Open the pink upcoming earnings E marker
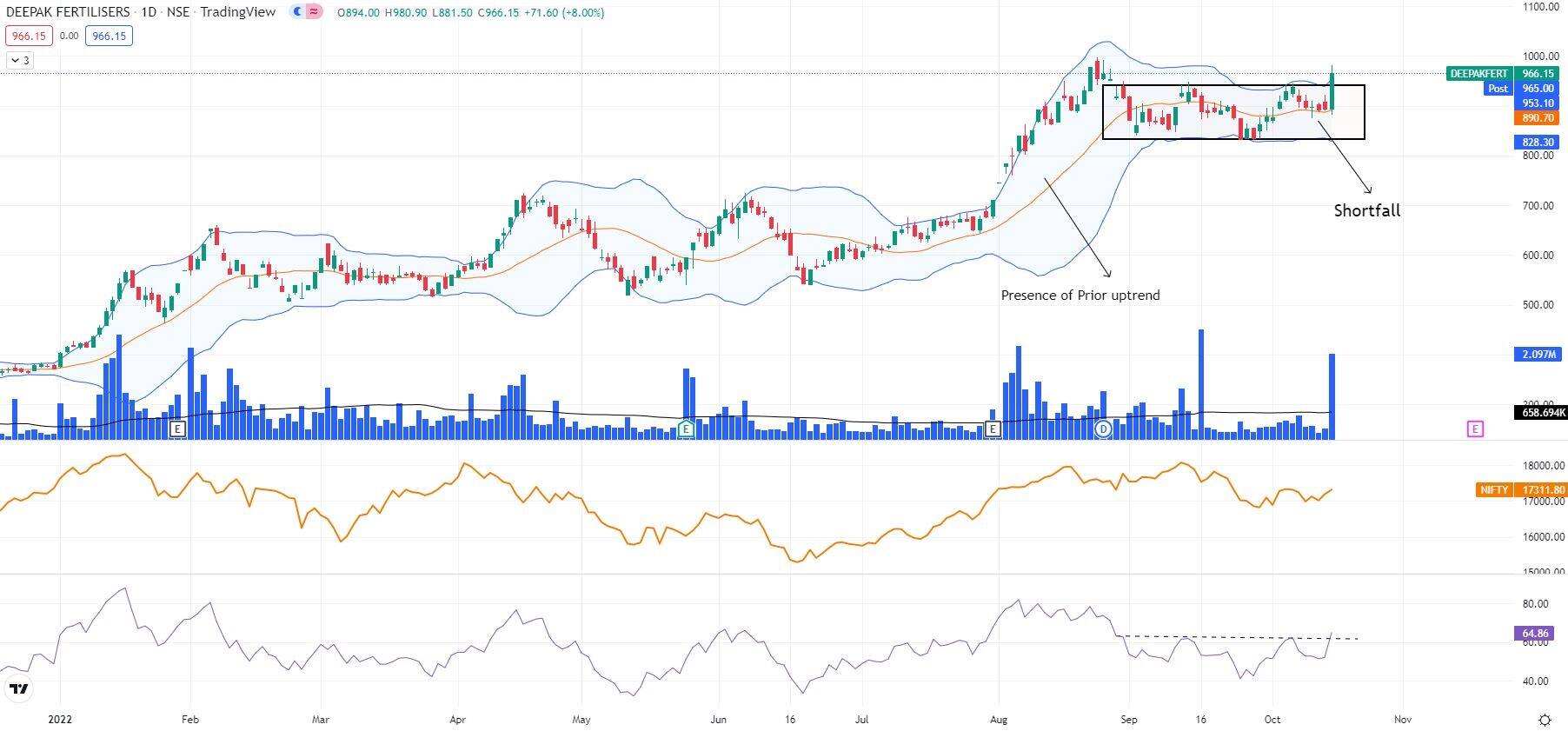The image size is (1568, 731). coord(1475,429)
